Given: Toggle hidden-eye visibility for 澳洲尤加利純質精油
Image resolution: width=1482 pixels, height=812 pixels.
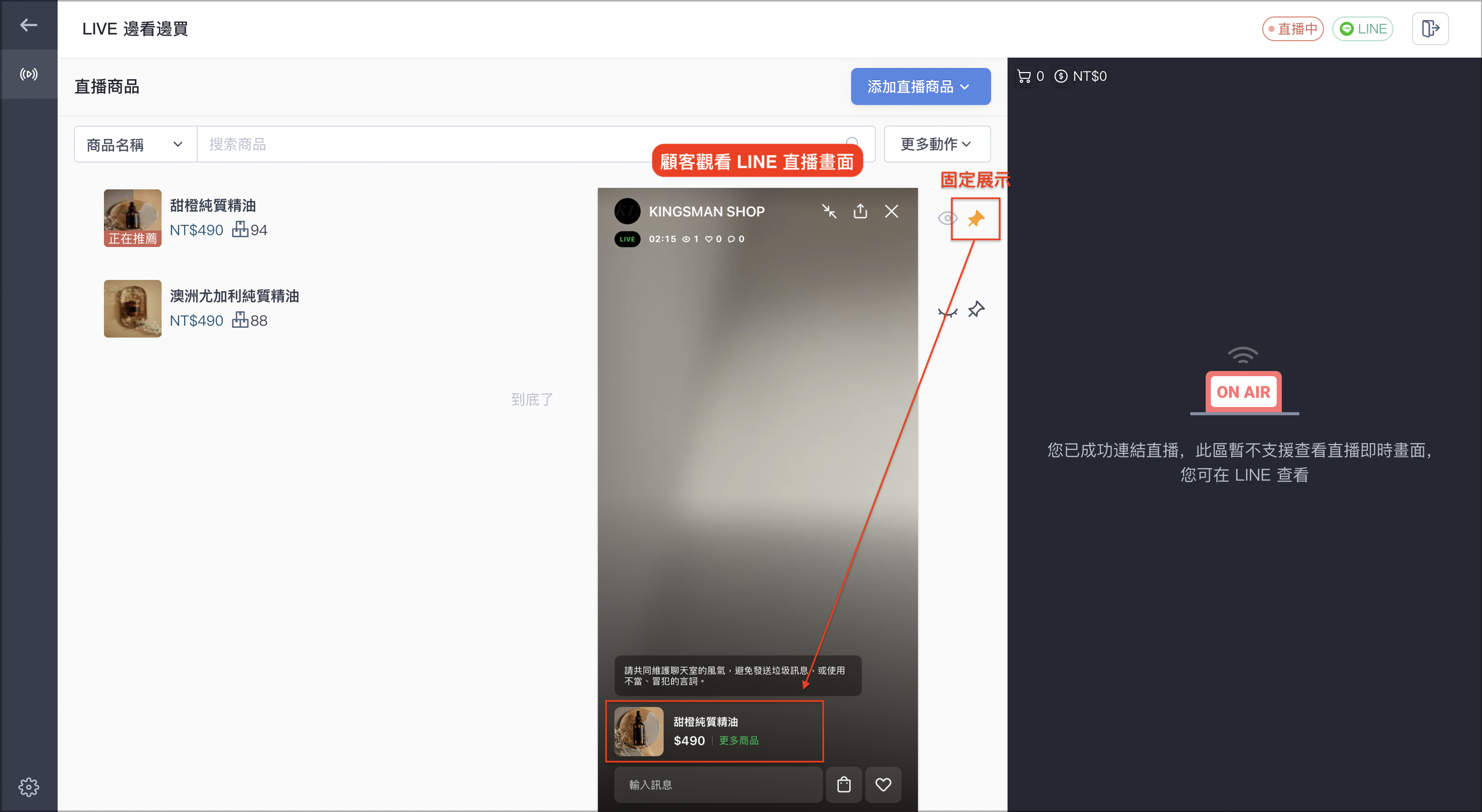Looking at the screenshot, I should tap(947, 312).
